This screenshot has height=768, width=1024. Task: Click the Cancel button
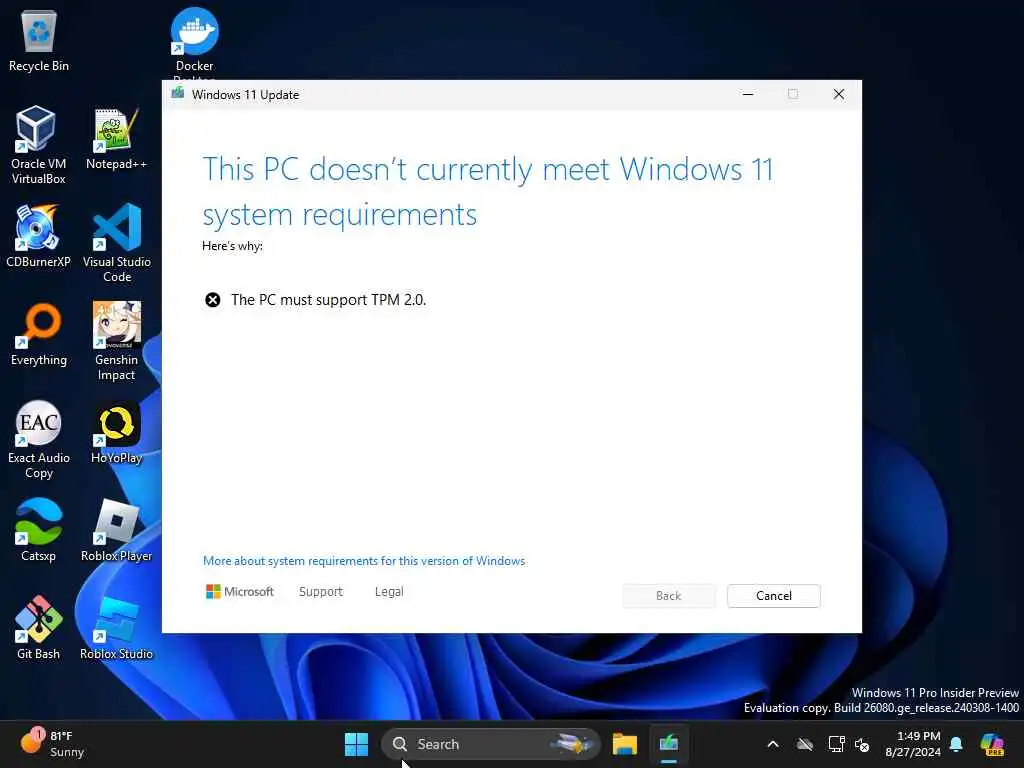click(x=774, y=596)
